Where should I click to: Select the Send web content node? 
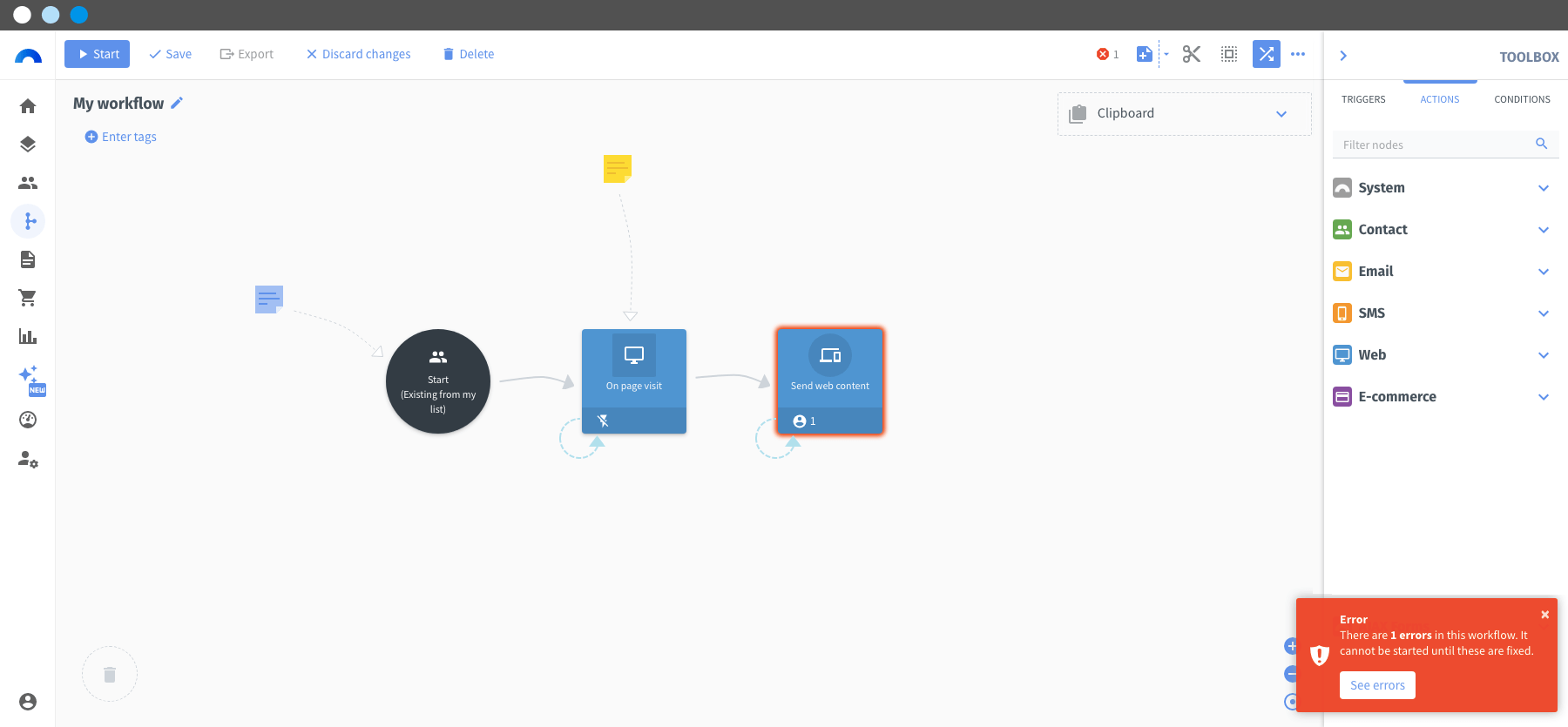click(830, 381)
